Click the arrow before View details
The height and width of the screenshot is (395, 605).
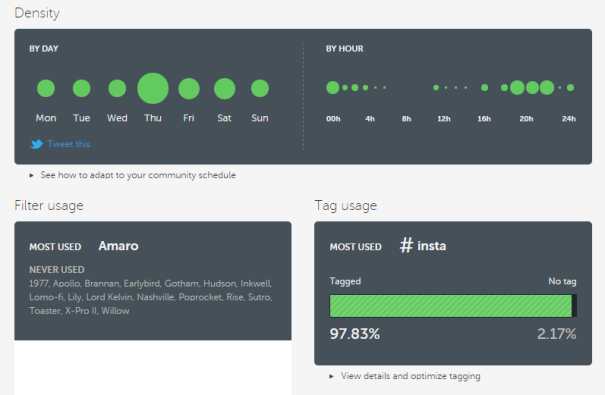[331, 376]
